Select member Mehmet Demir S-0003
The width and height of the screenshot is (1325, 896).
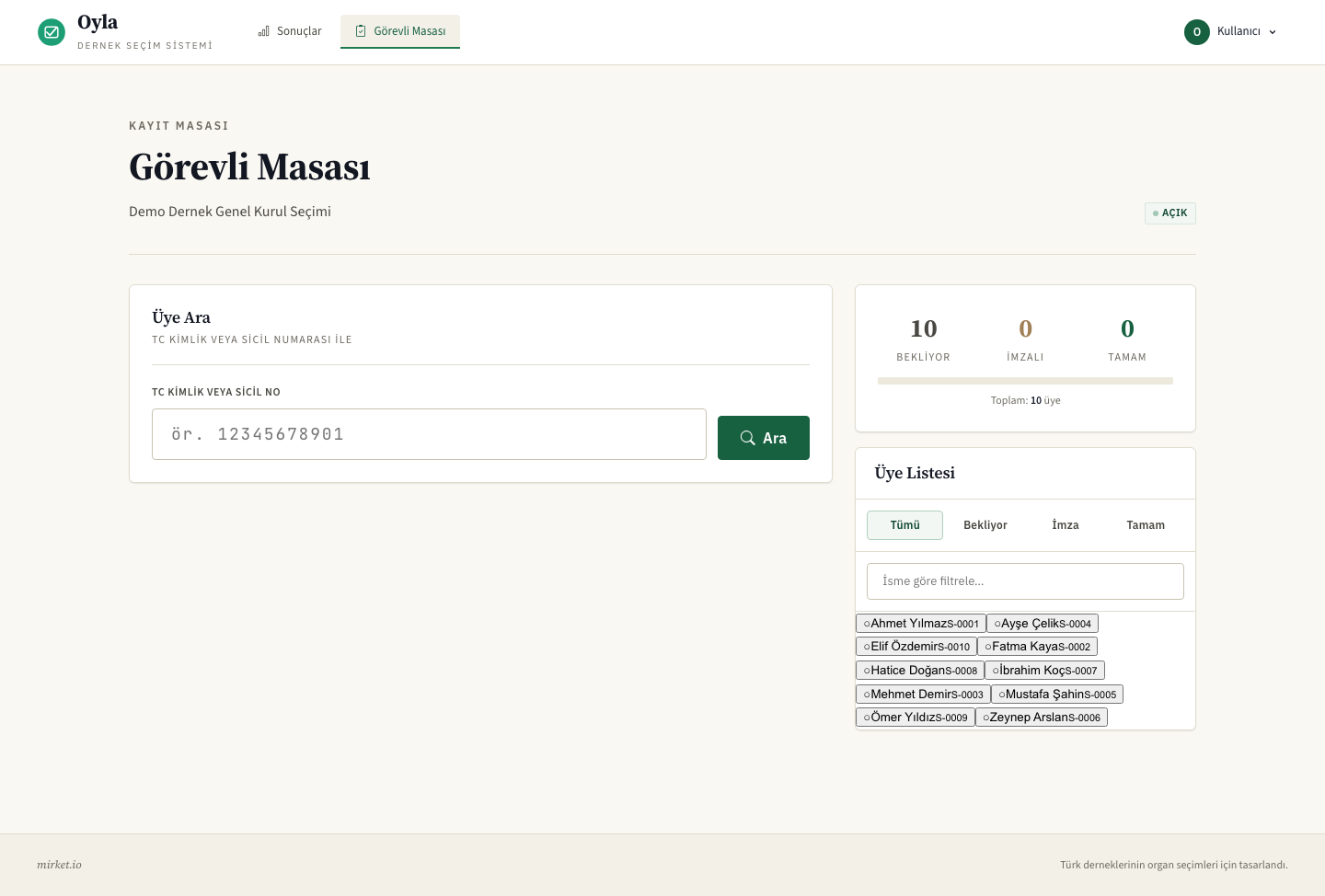923,695
